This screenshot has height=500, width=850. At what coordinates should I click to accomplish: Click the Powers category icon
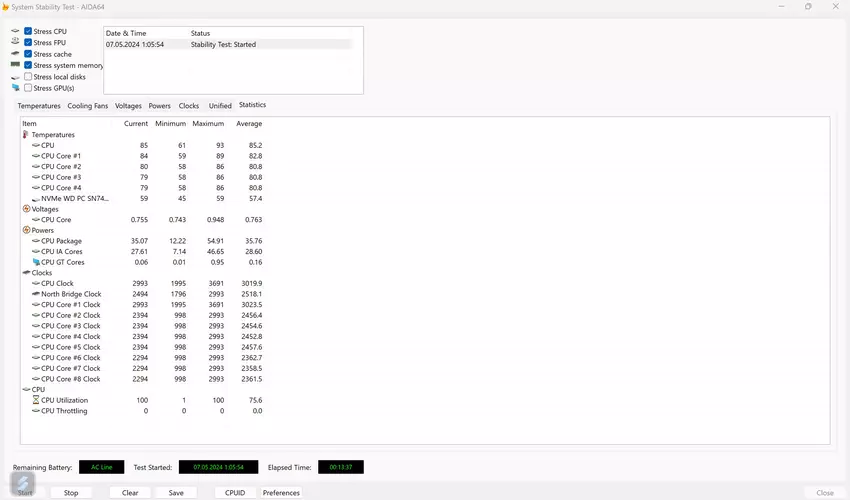click(26, 230)
